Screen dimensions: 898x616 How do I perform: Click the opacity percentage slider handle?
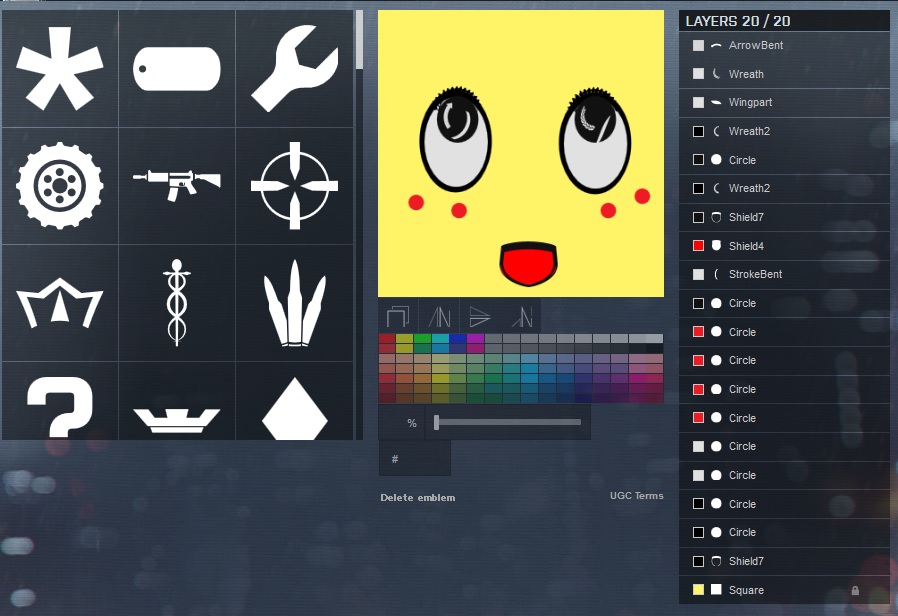436,422
